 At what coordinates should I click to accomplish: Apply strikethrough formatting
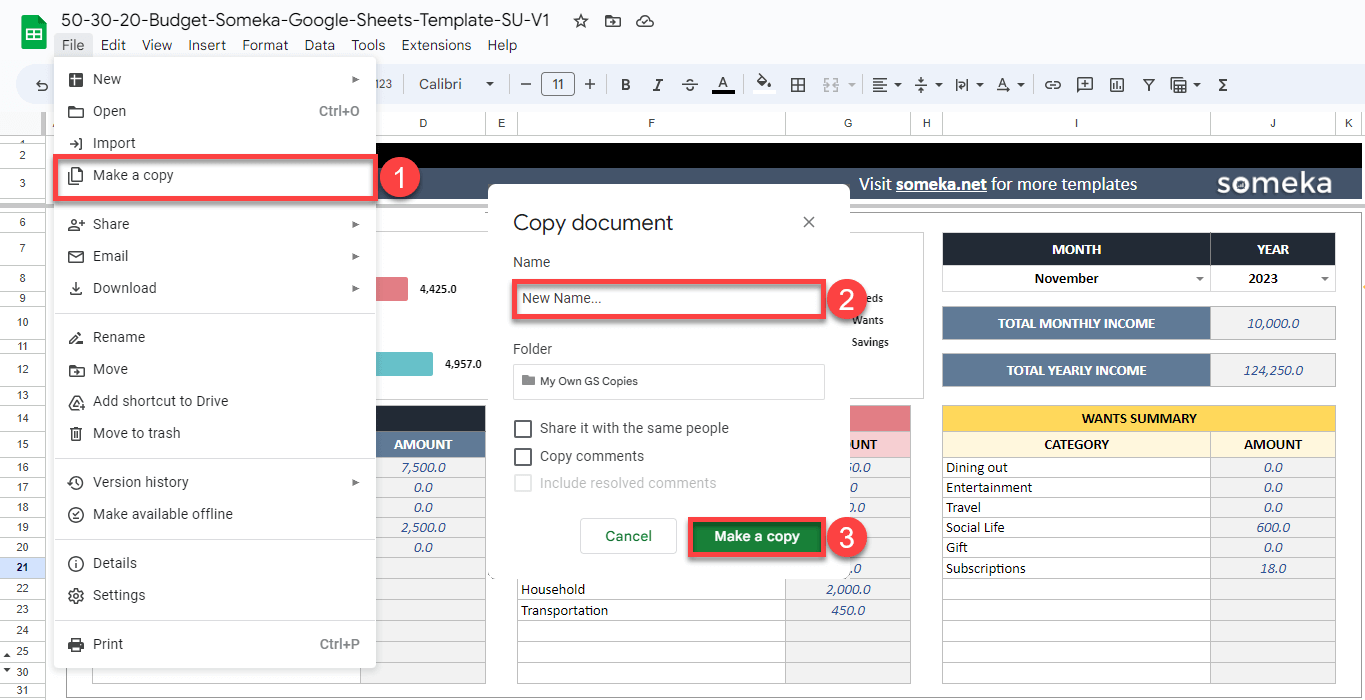tap(690, 85)
